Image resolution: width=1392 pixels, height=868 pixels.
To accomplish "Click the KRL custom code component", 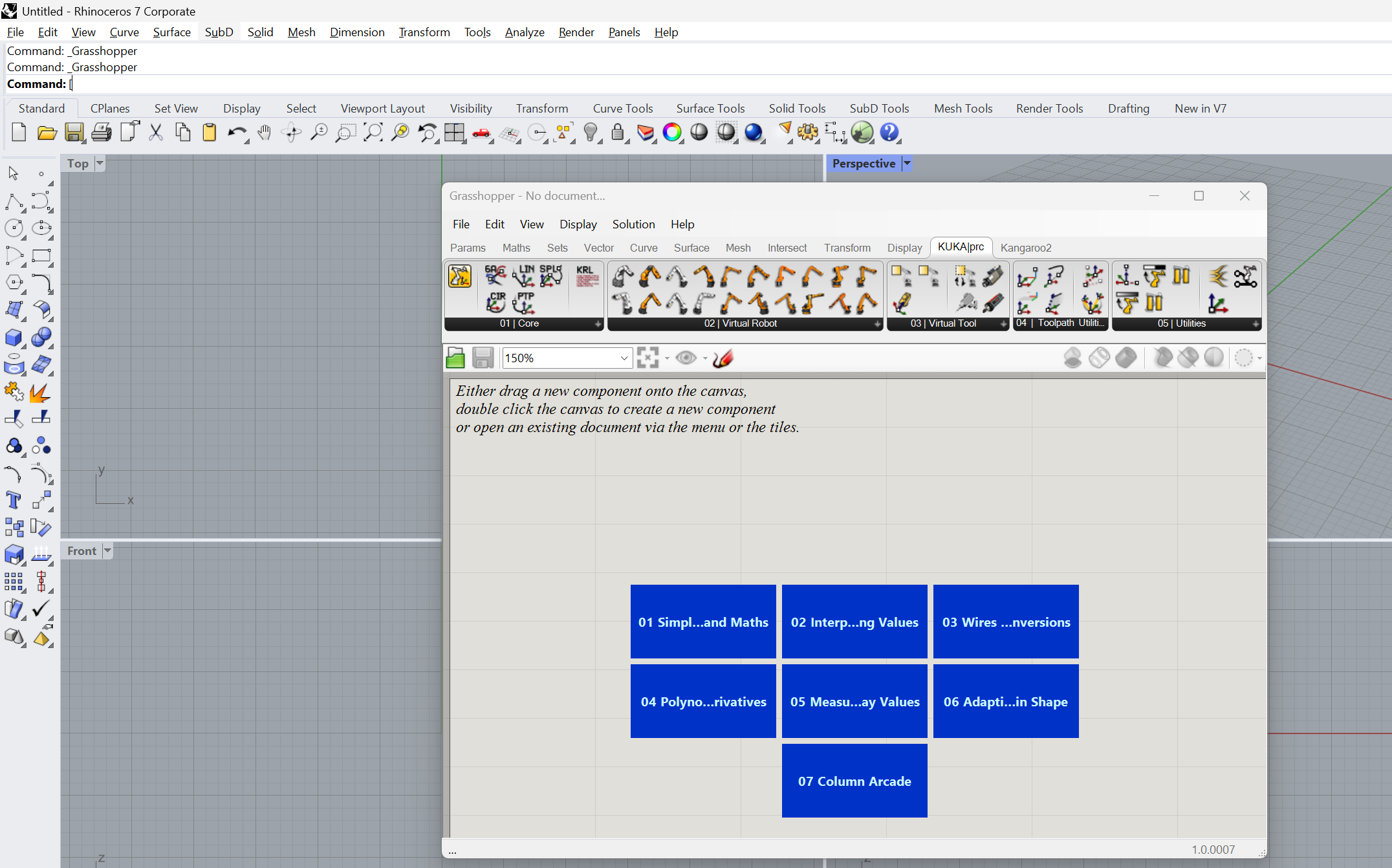I will (587, 276).
